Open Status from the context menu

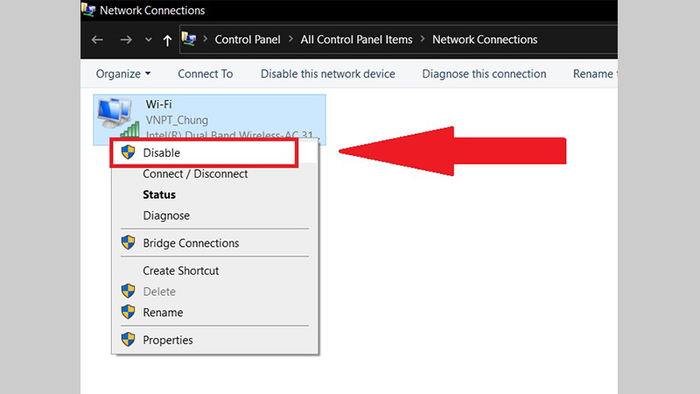tap(159, 195)
